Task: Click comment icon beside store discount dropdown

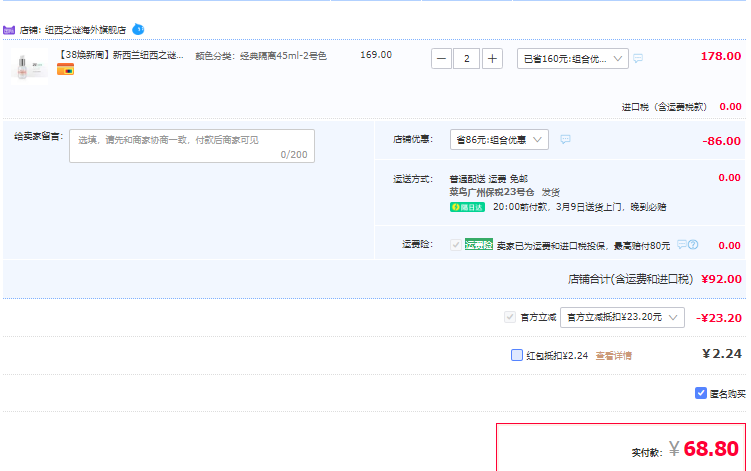Action: 565,139
